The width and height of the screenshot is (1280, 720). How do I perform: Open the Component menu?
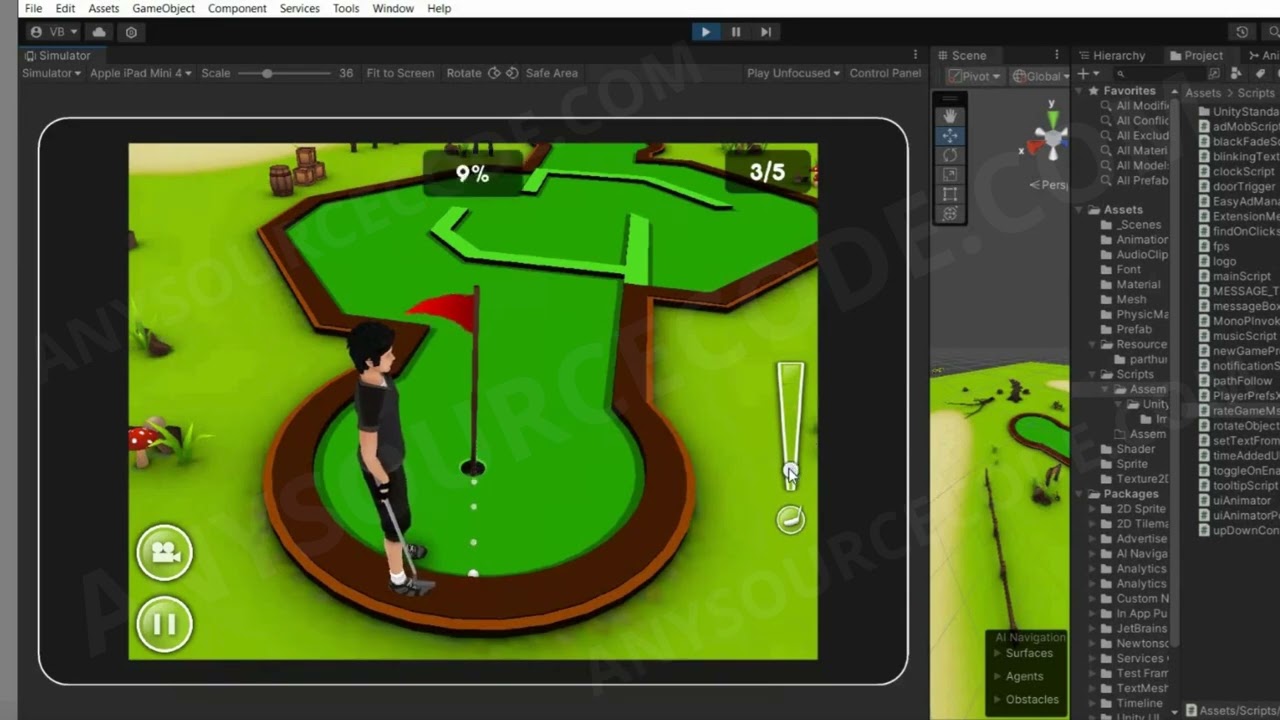[237, 8]
